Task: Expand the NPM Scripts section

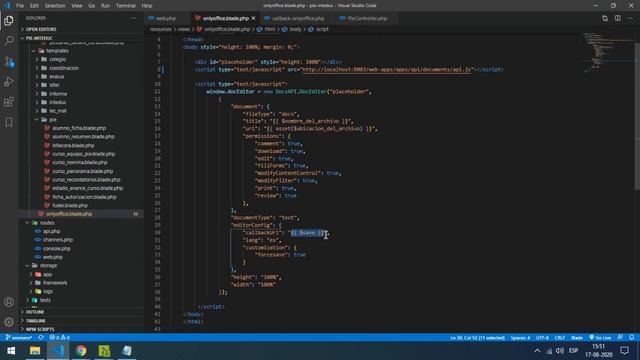Action: 40,329
